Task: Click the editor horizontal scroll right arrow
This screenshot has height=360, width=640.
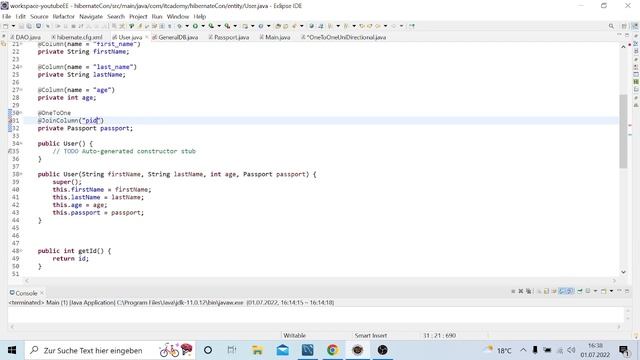Action: click(614, 280)
